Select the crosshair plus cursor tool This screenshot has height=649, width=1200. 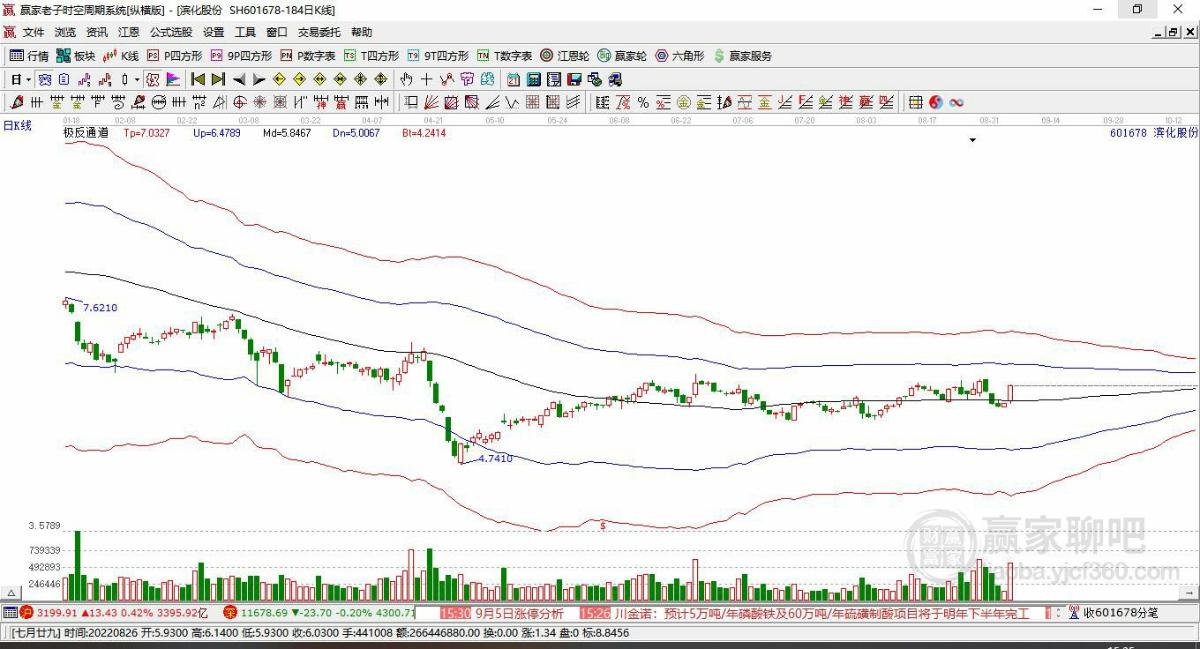(x=427, y=79)
